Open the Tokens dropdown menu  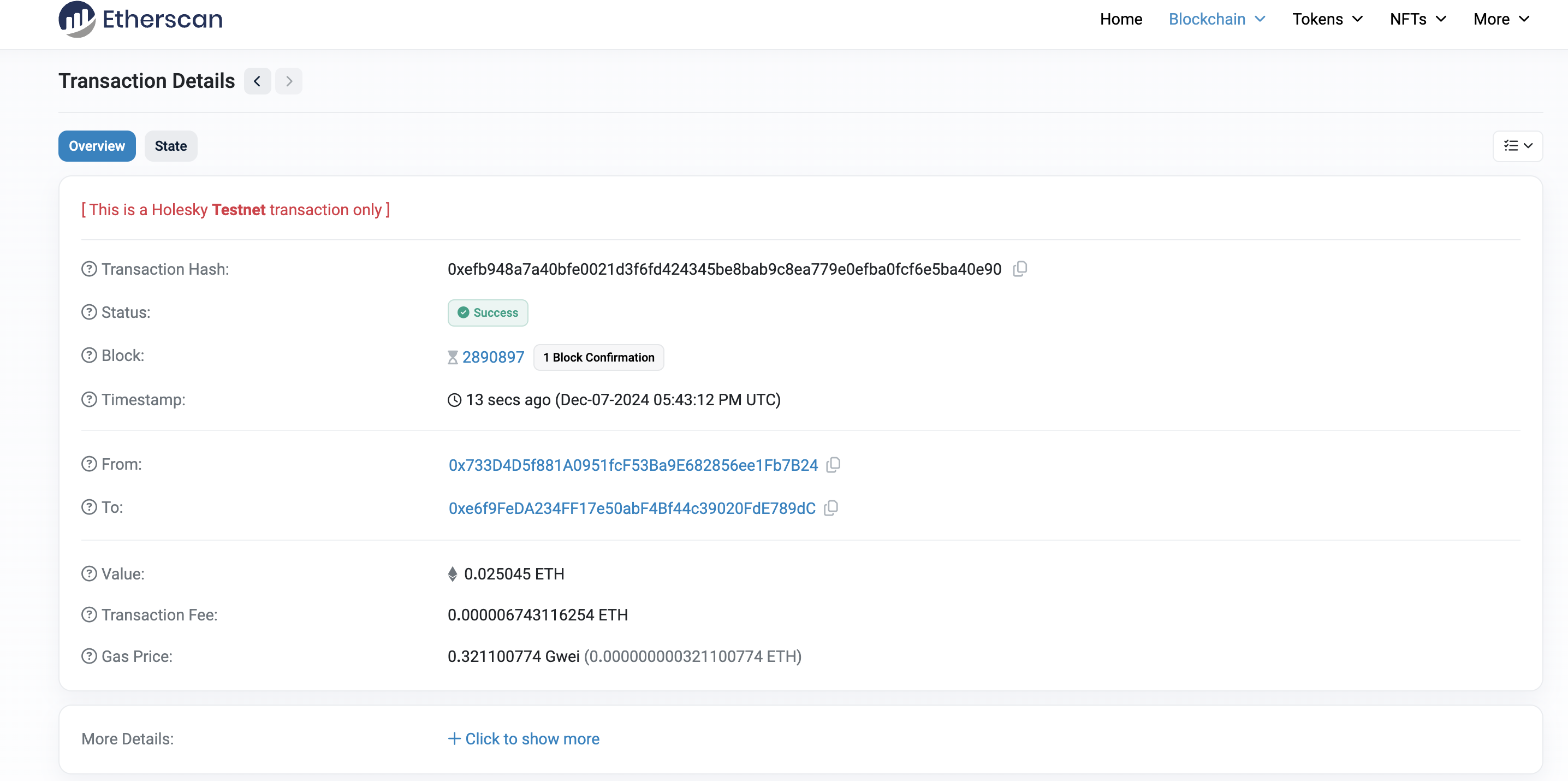(1328, 19)
